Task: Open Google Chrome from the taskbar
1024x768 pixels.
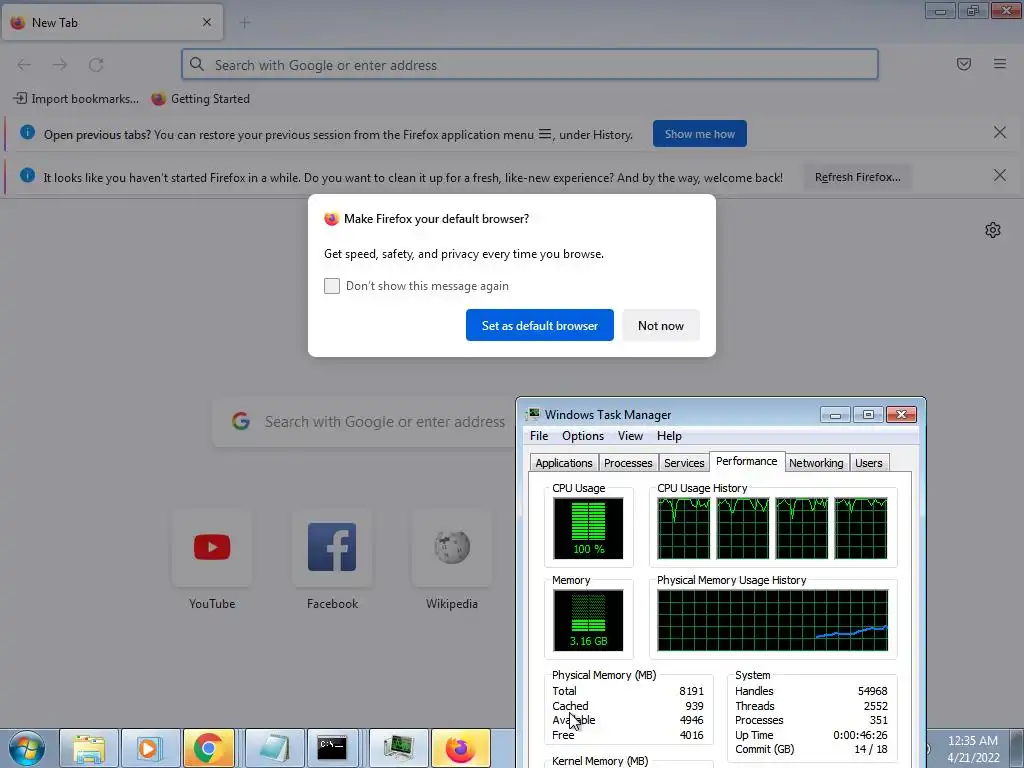Action: pos(208,748)
